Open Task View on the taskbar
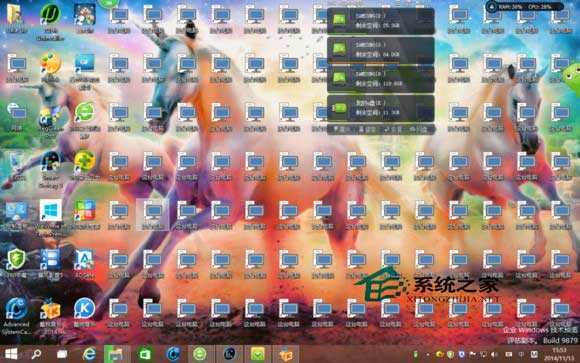 pyautogui.click(x=62, y=354)
